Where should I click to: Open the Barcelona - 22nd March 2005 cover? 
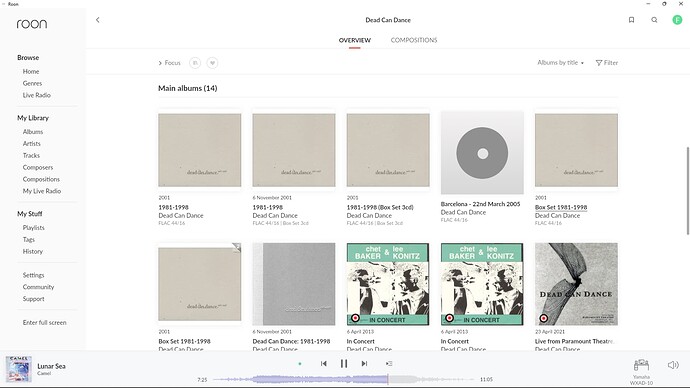tap(482, 153)
